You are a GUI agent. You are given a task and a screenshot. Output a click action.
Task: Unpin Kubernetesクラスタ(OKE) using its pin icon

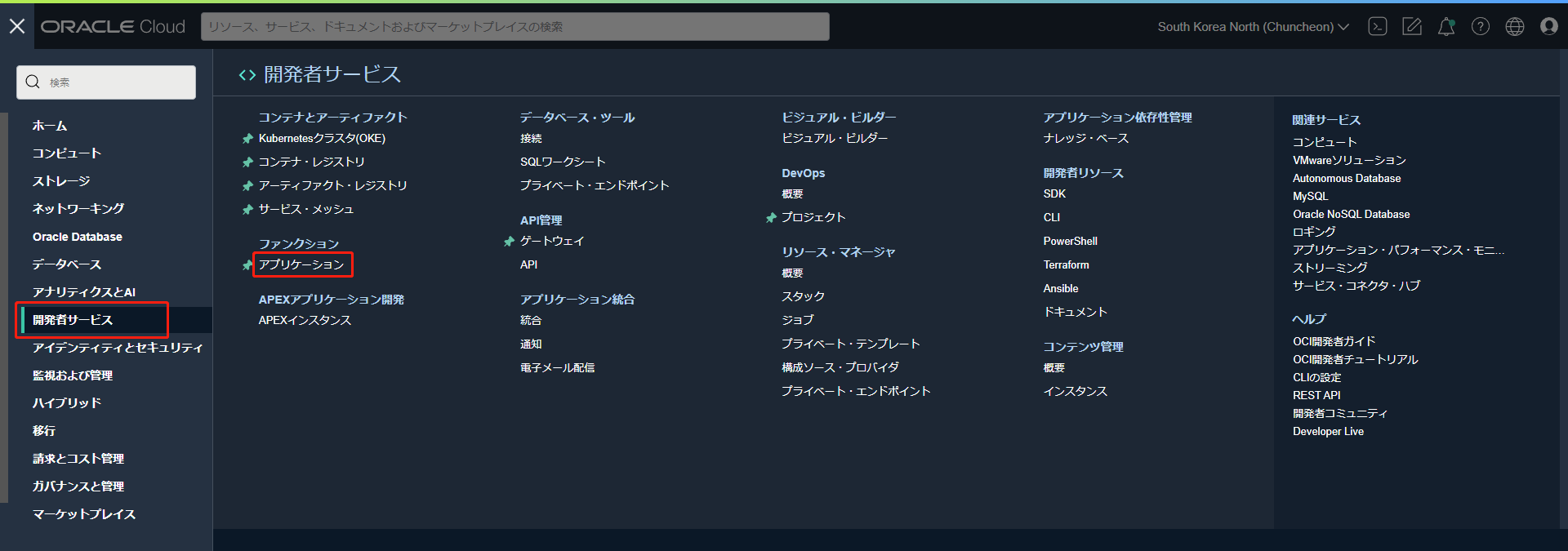[x=247, y=139]
